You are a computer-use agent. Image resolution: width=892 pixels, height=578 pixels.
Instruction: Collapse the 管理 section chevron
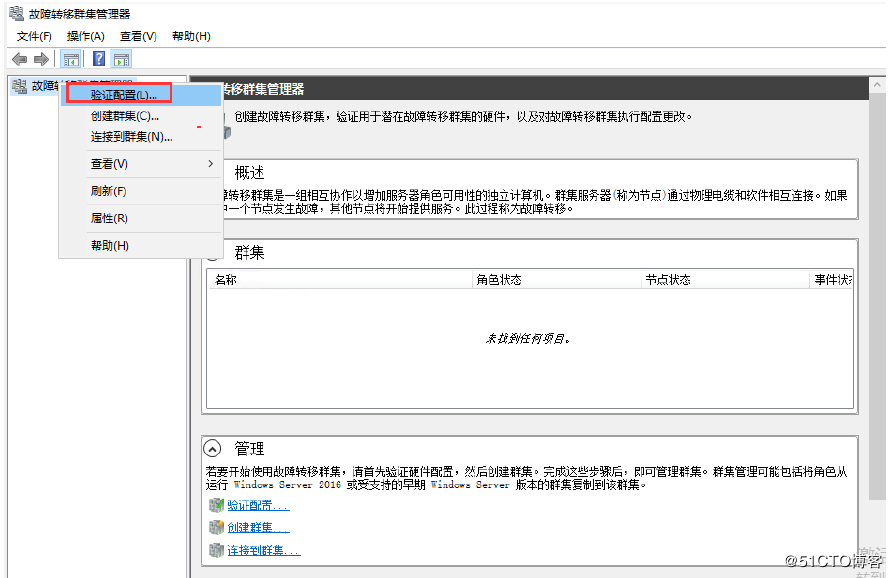(212, 448)
